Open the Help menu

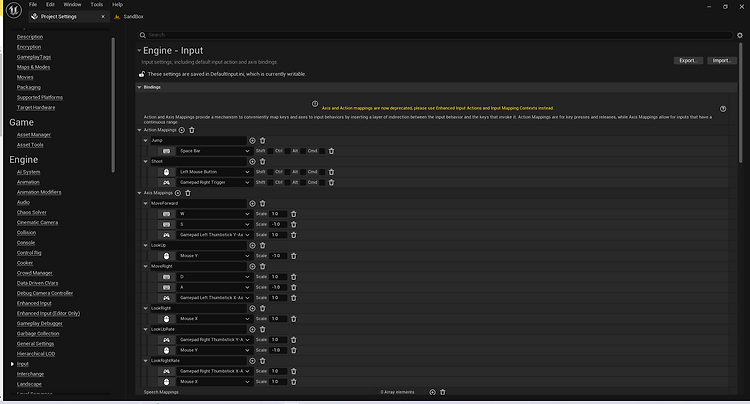[x=117, y=4]
